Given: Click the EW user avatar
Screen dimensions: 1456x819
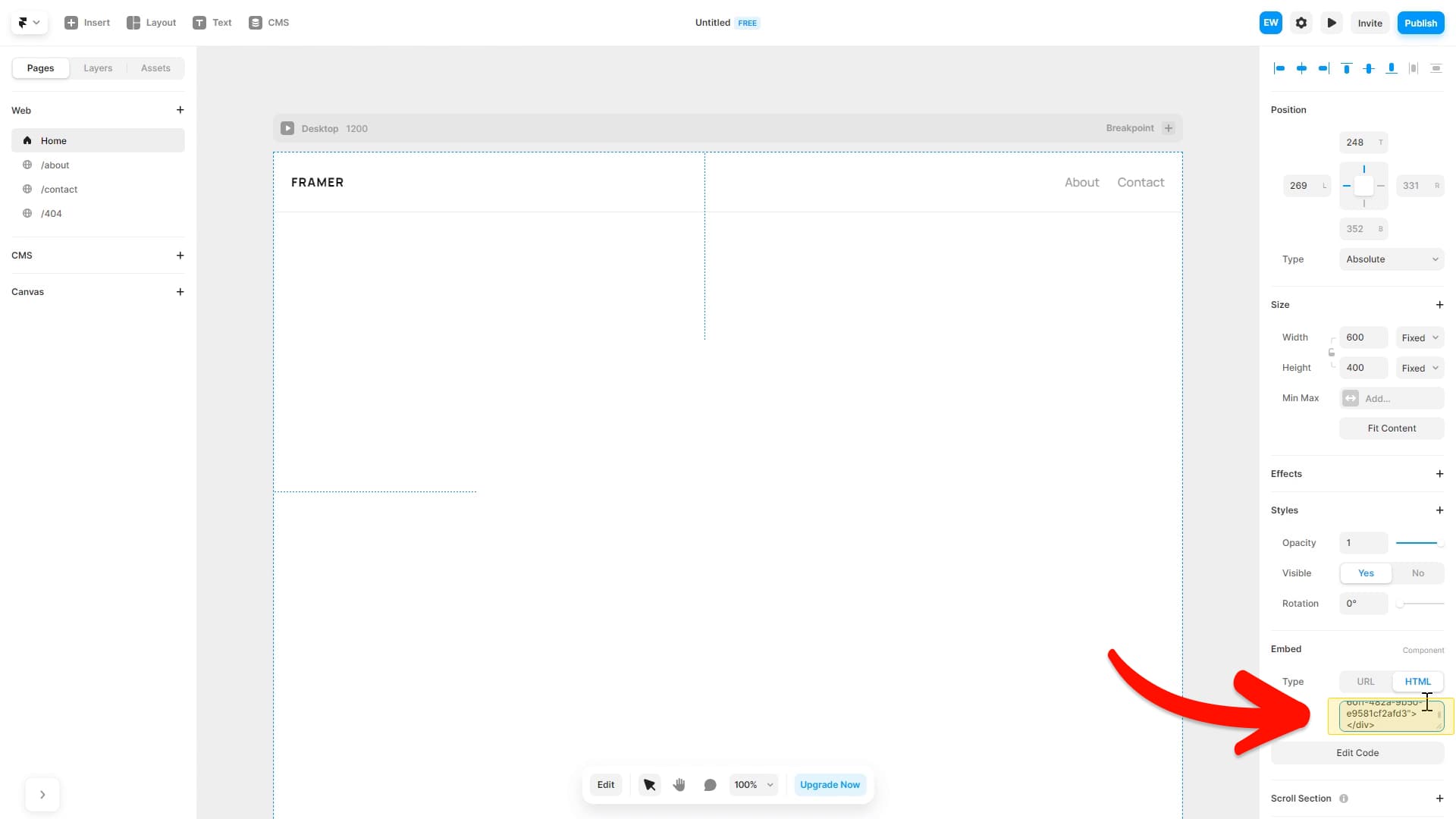Looking at the screenshot, I should click(1271, 23).
